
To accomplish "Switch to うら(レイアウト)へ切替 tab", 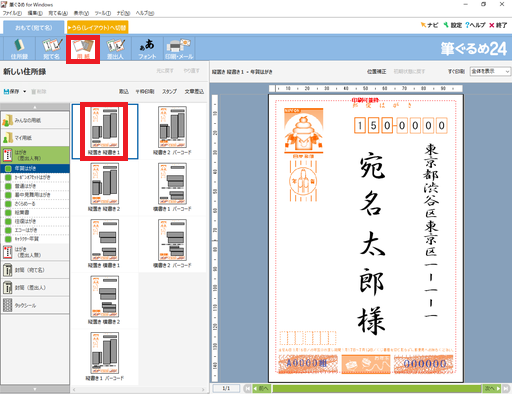I will [98, 28].
